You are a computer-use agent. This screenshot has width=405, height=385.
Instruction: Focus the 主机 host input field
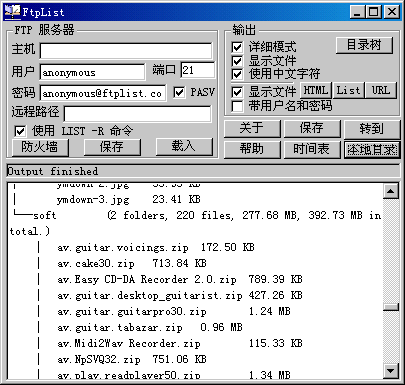click(x=126, y=51)
